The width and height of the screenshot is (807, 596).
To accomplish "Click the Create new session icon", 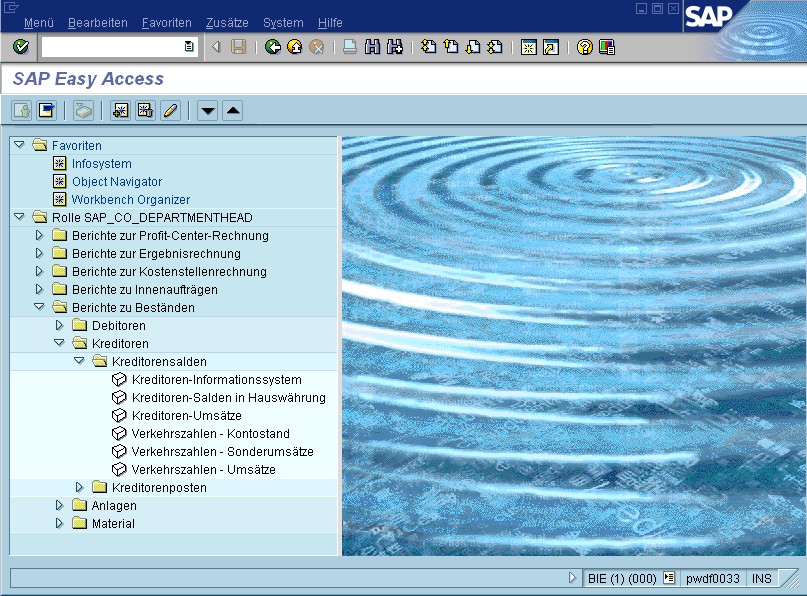I will tap(529, 47).
